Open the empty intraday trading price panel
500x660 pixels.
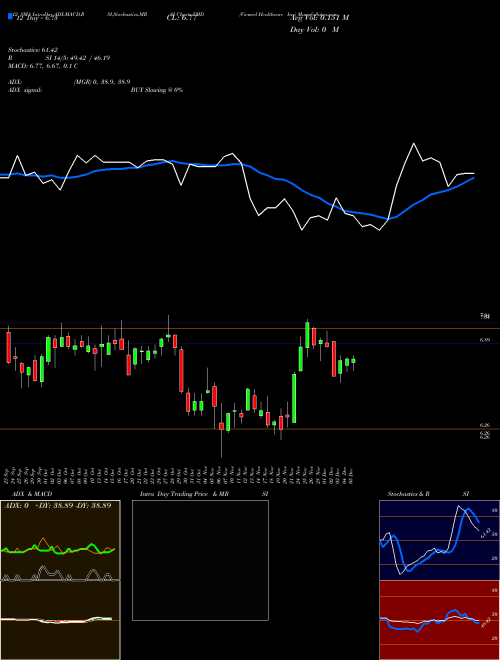(x=200, y=560)
